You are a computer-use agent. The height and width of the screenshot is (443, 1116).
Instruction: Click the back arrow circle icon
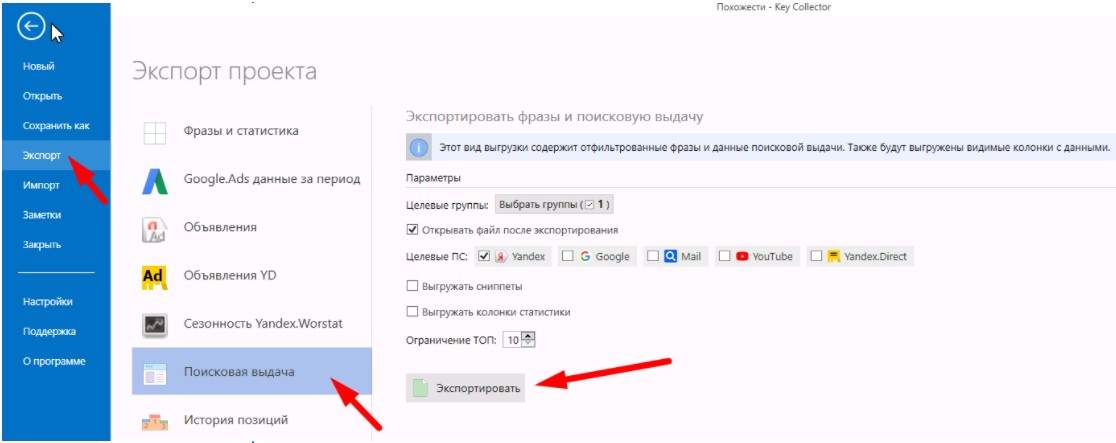pyautogui.click(x=33, y=27)
